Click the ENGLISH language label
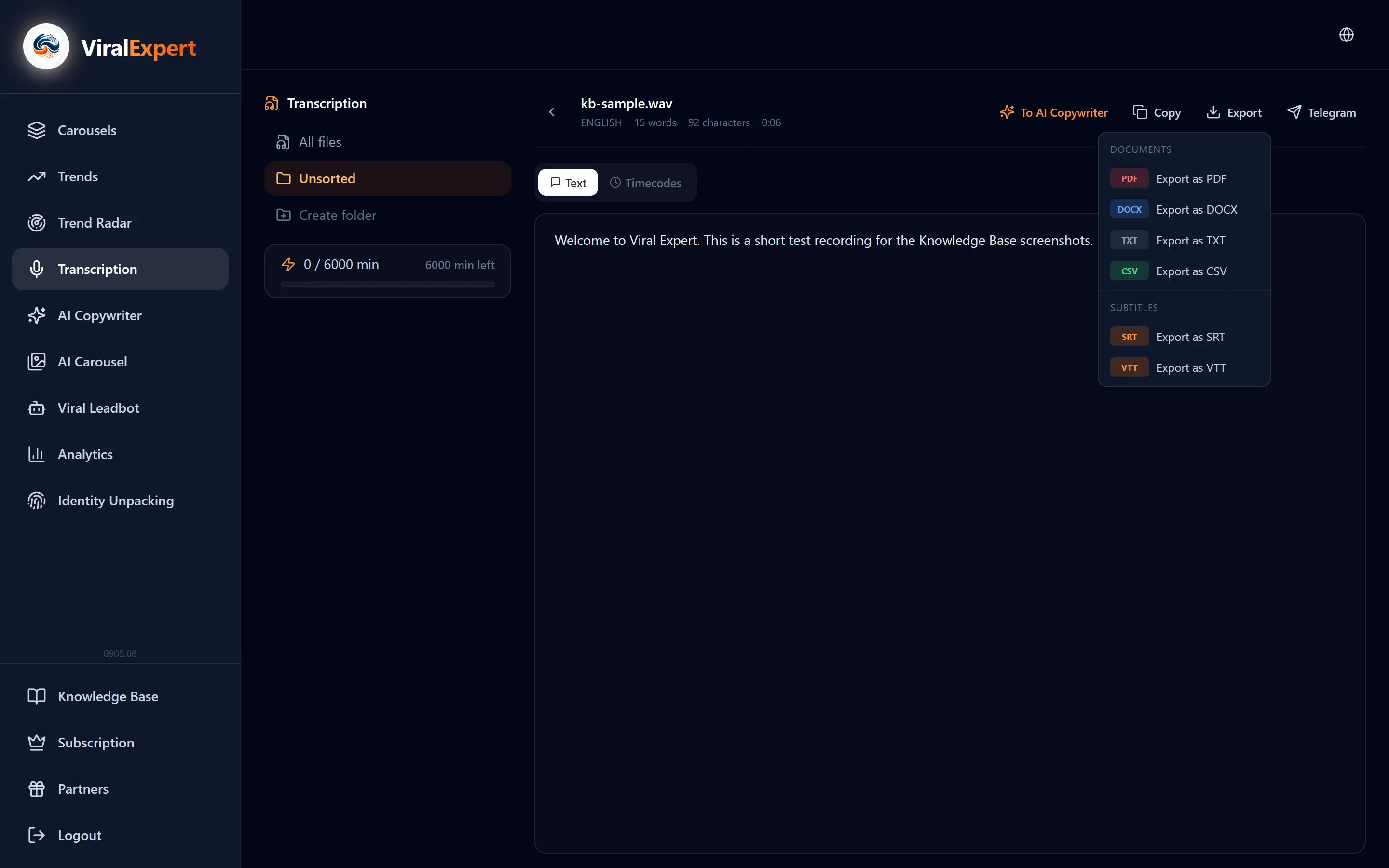This screenshot has height=868, width=1389. click(x=601, y=123)
